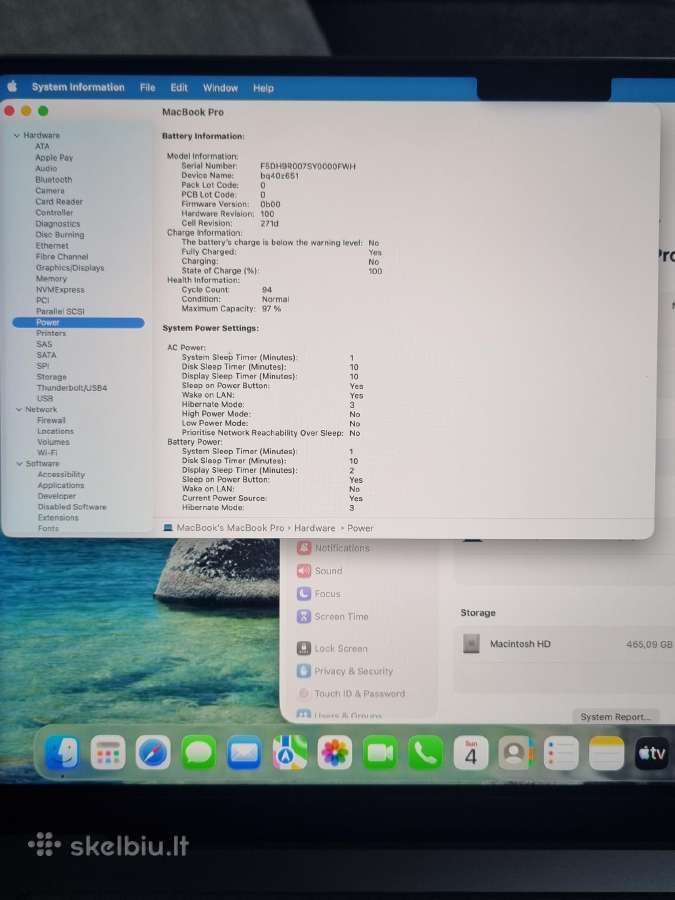Select Diagnostics in the sidebar
The width and height of the screenshot is (675, 900).
tap(58, 224)
